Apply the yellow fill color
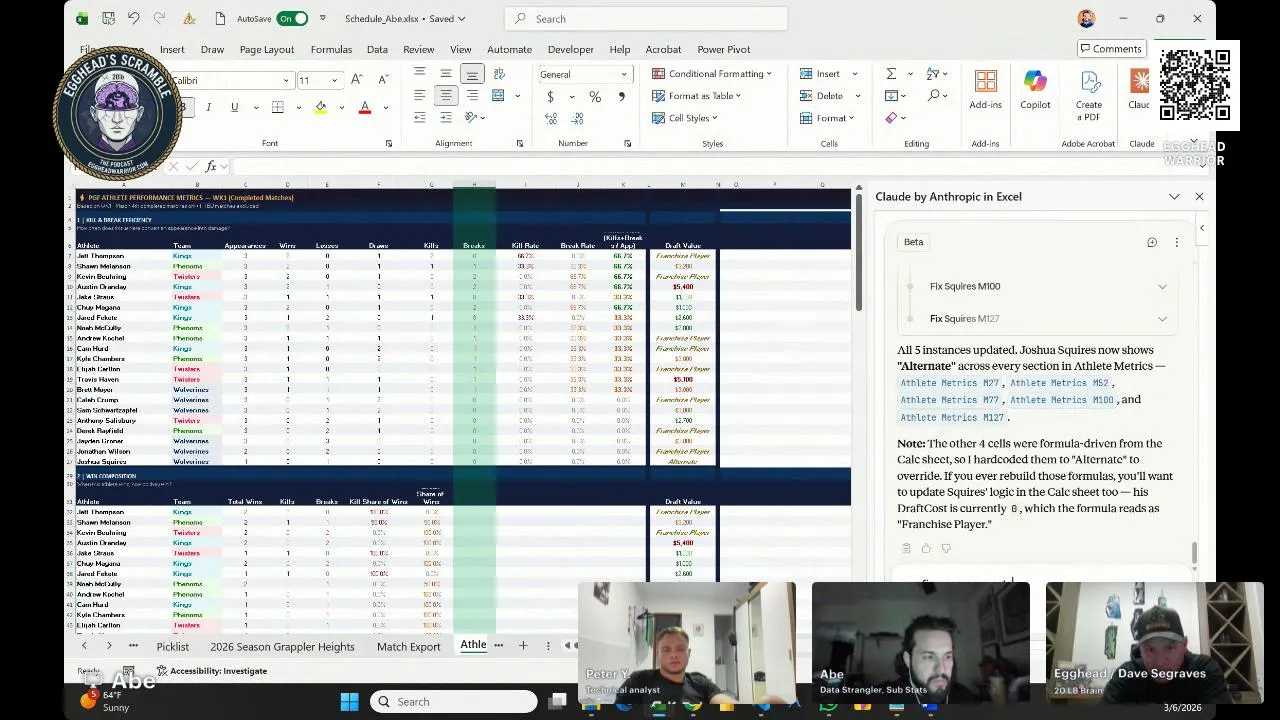This screenshot has width=1280, height=720. (320, 107)
